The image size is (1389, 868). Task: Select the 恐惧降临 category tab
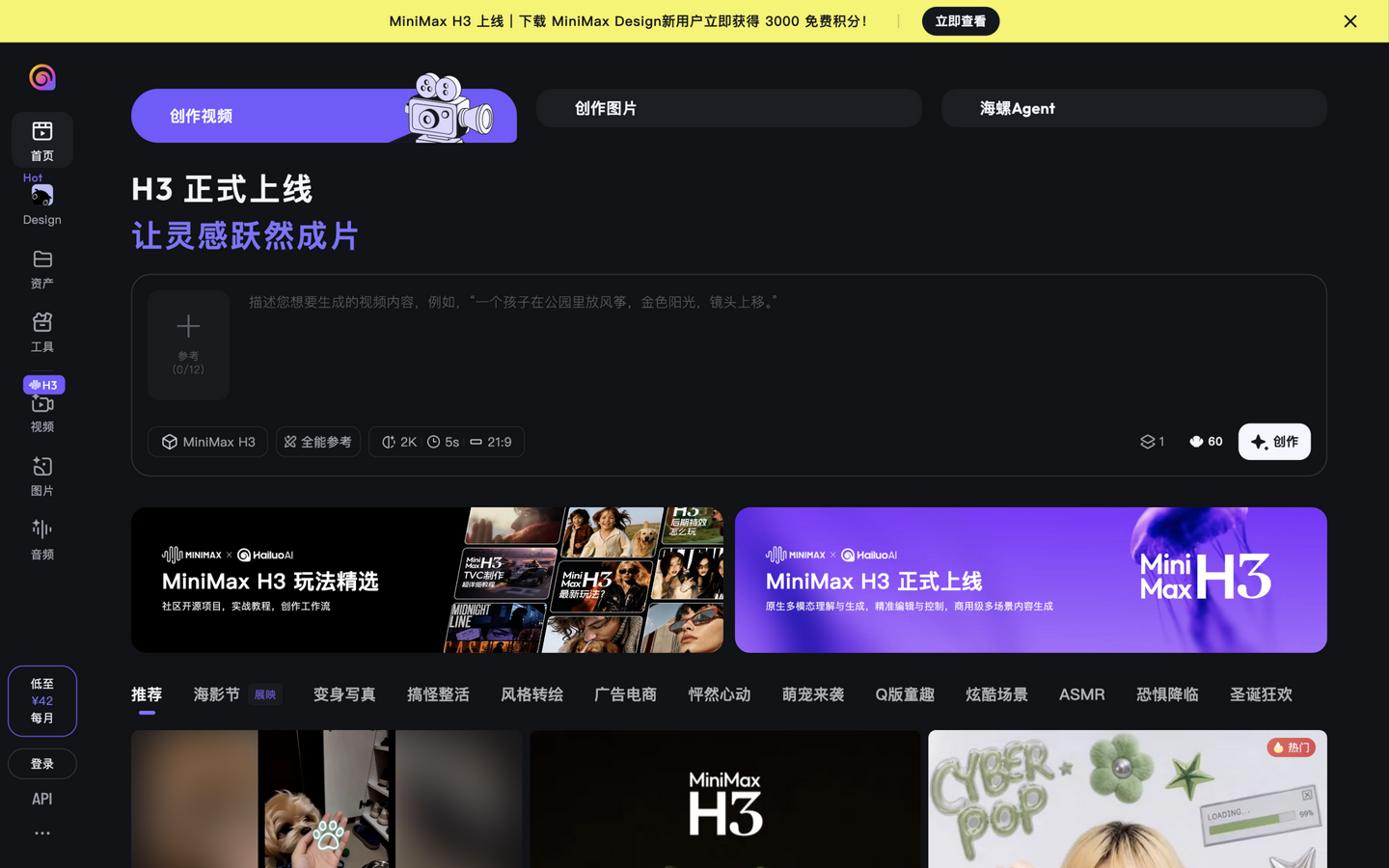(1167, 694)
